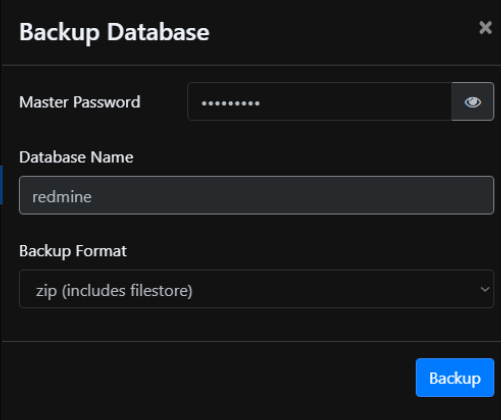Click the Backup Database dialog title

114,32
